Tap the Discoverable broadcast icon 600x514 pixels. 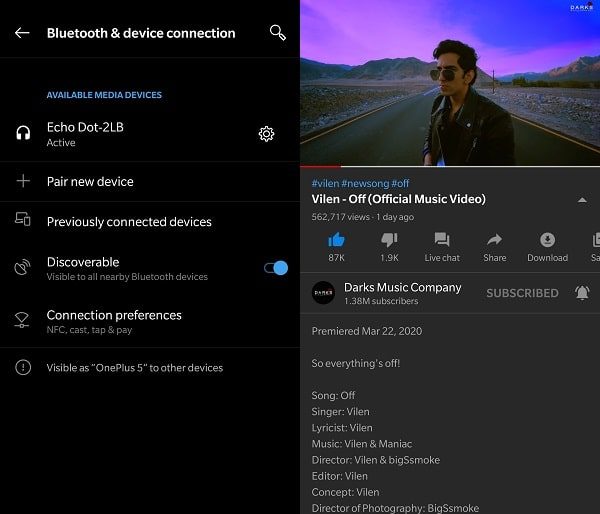click(x=22, y=267)
